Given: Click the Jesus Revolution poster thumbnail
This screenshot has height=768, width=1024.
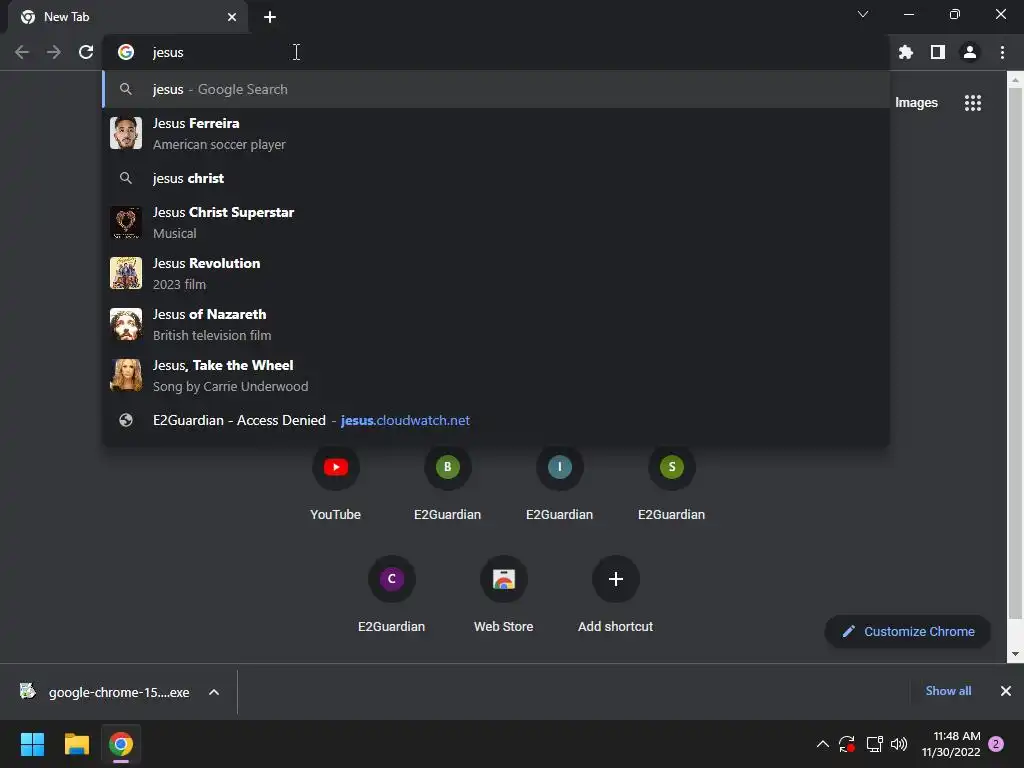Looking at the screenshot, I should pos(126,273).
